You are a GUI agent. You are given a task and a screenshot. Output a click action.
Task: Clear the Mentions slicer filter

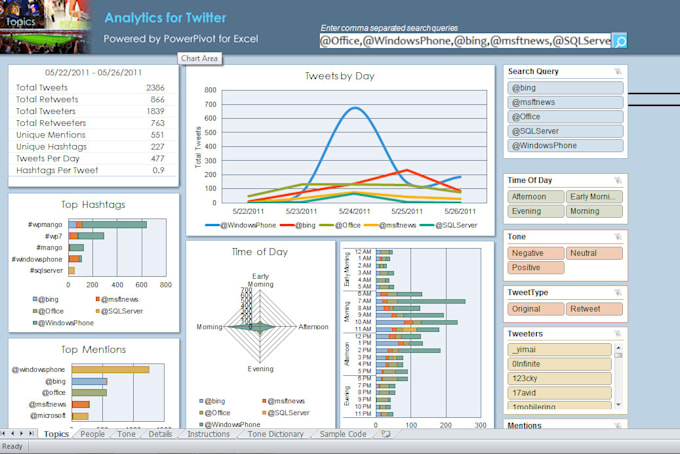coord(618,425)
